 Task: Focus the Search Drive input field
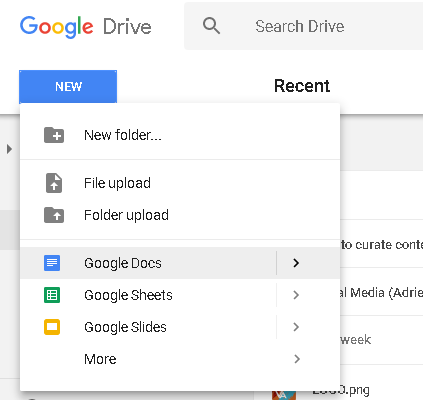click(x=303, y=26)
